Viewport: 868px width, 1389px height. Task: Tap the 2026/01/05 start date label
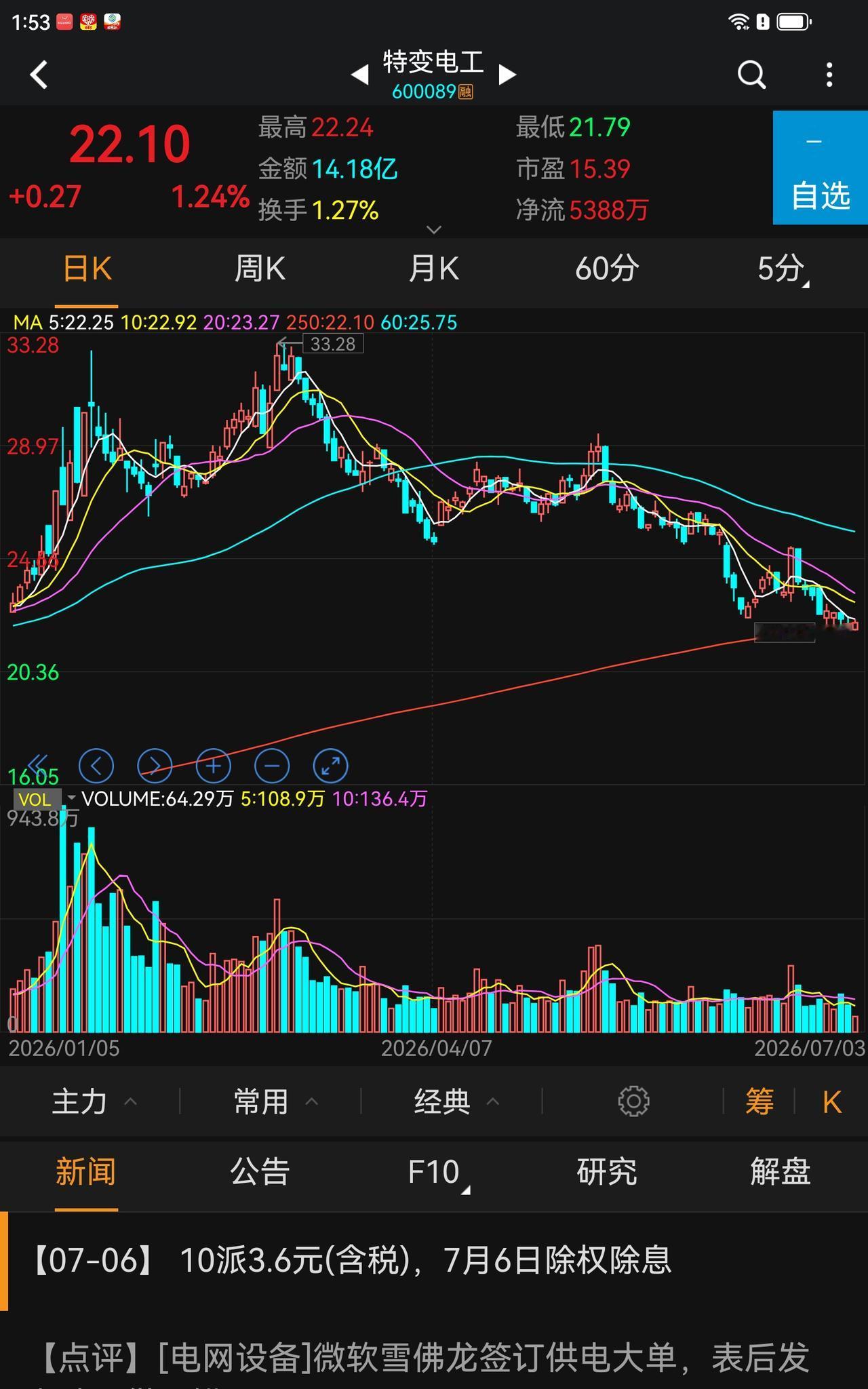64,1048
